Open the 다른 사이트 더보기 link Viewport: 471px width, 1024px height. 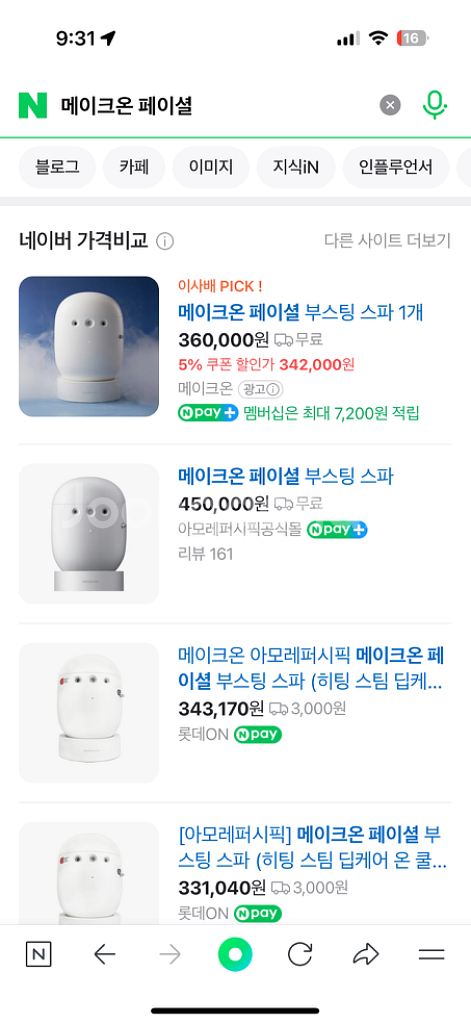click(x=387, y=241)
